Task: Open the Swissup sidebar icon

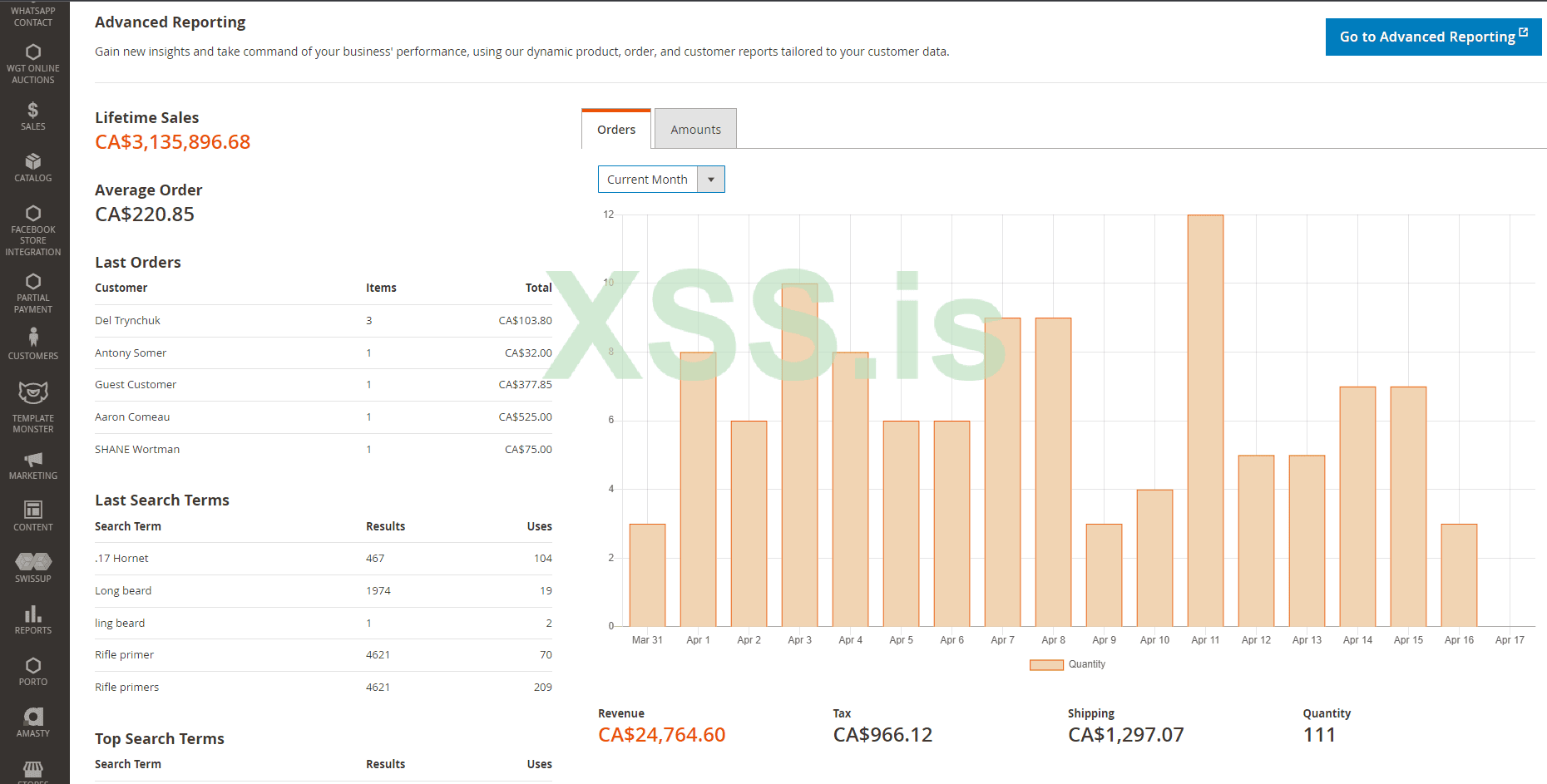Action: (33, 567)
